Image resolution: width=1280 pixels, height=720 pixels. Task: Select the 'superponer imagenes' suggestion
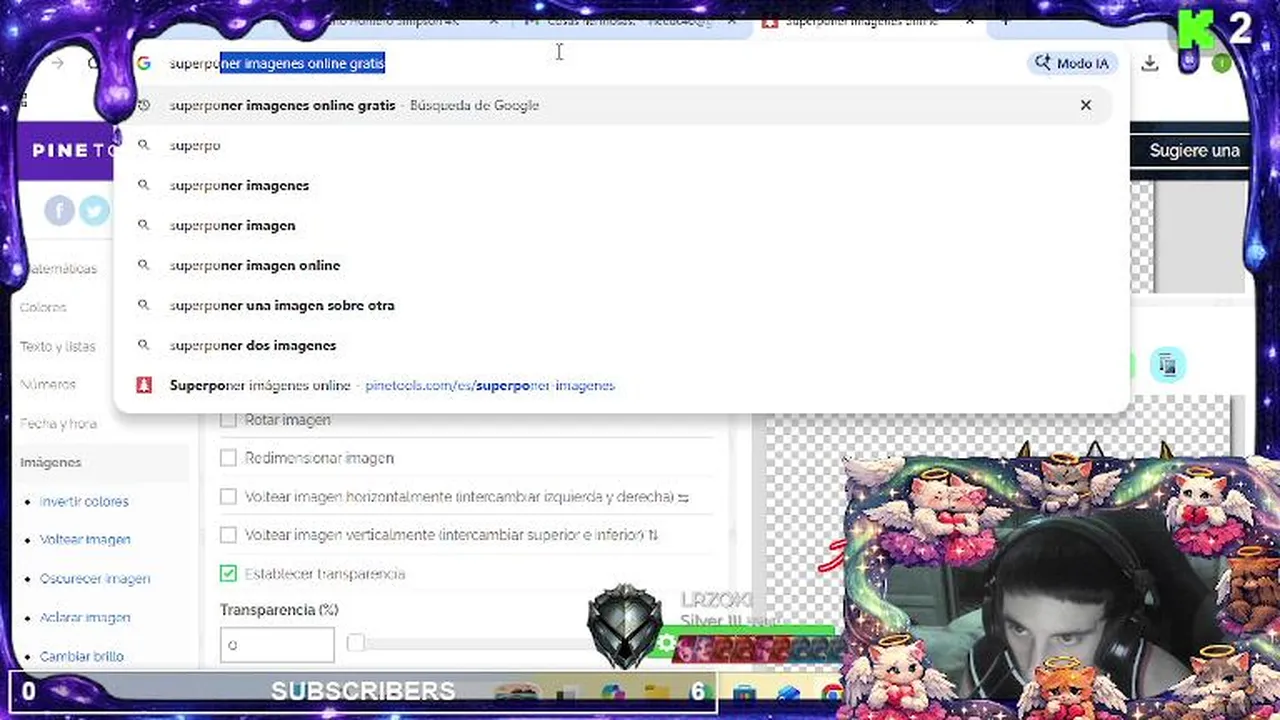pyautogui.click(x=239, y=185)
